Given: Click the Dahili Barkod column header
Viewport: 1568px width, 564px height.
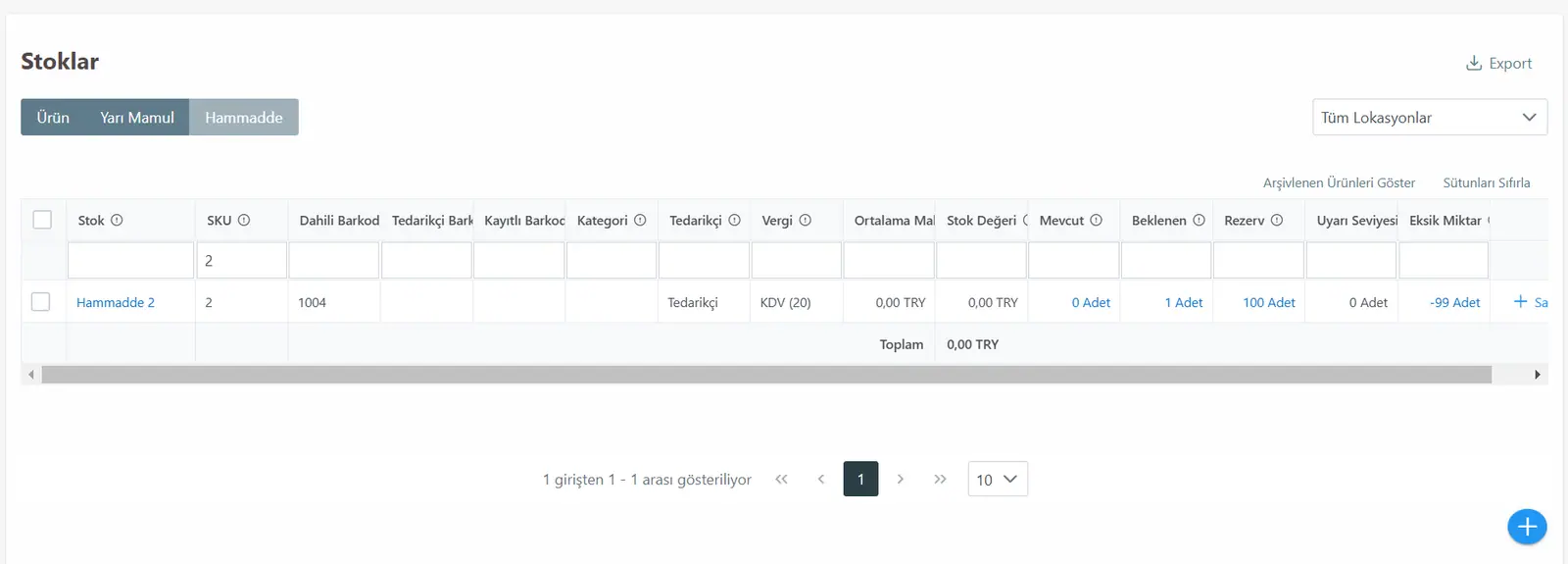Looking at the screenshot, I should click(334, 220).
